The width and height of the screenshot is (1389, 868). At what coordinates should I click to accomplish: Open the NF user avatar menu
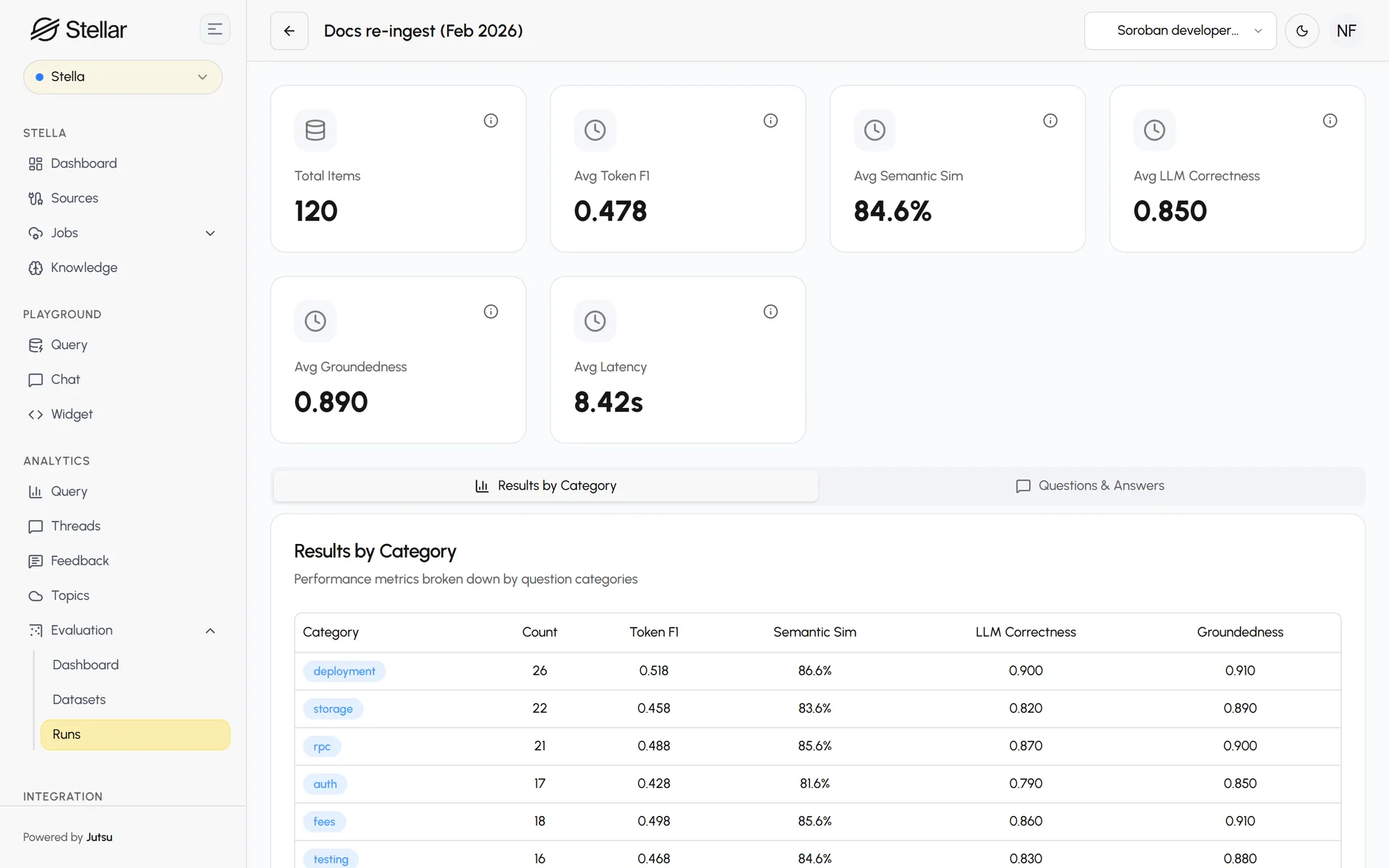point(1346,30)
